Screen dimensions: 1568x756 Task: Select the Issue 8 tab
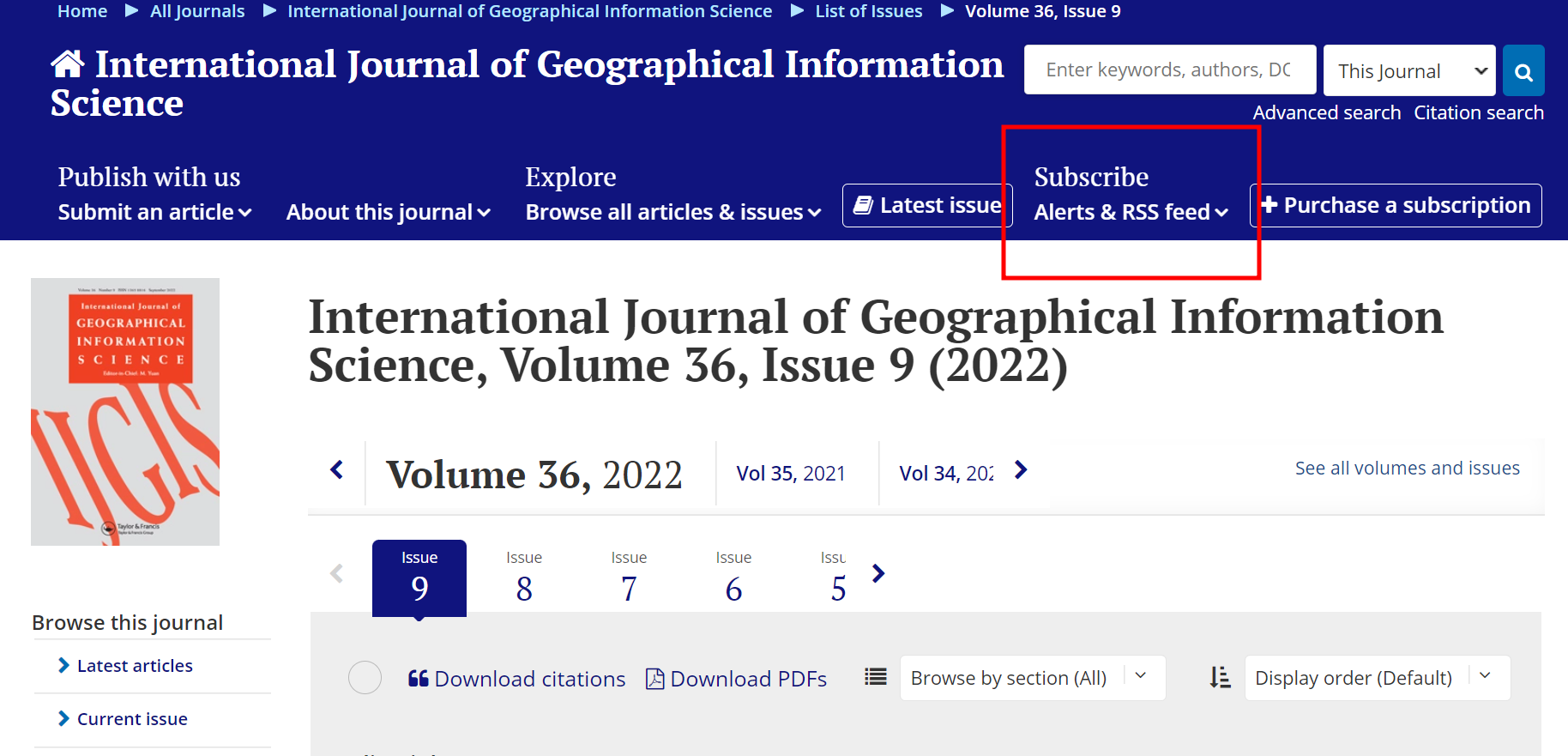pos(524,578)
